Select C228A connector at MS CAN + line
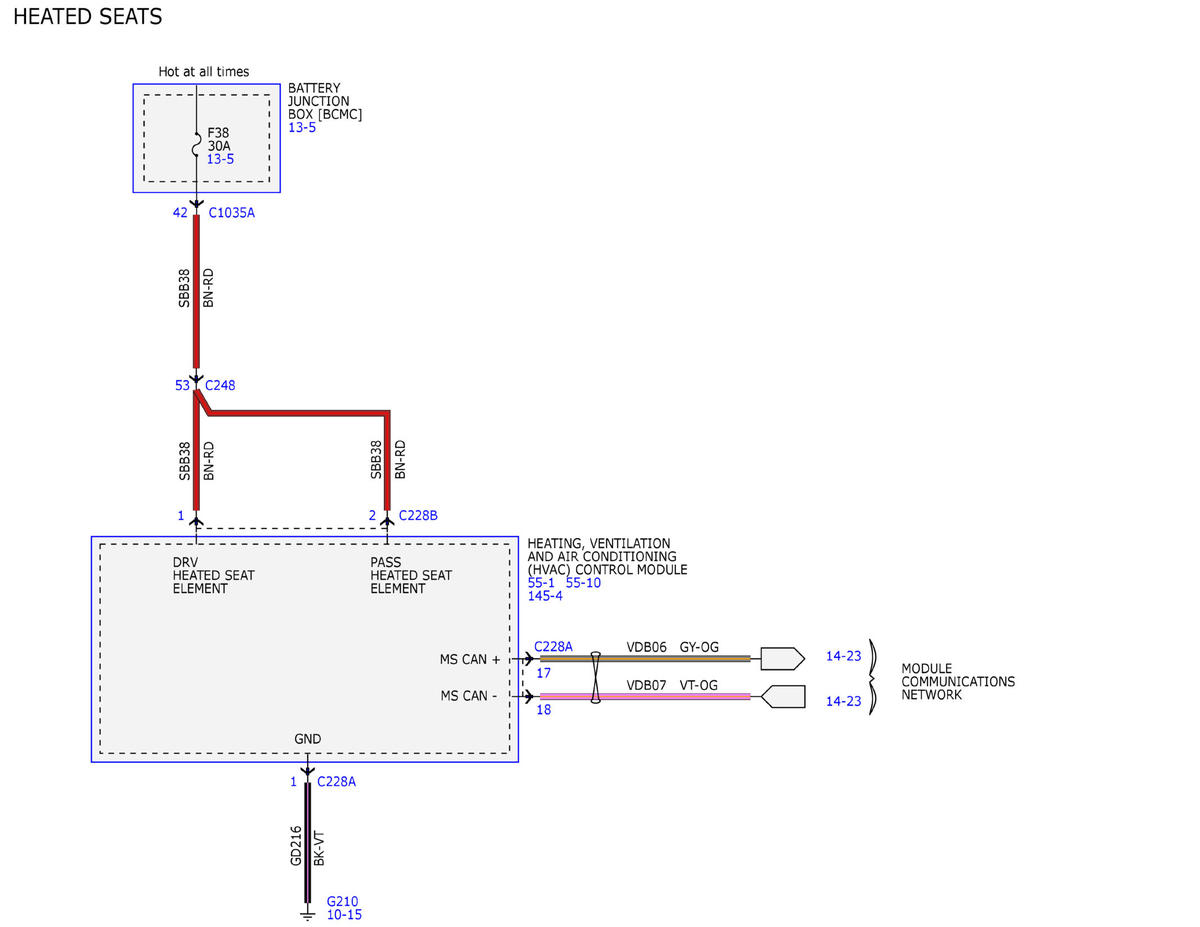The width and height of the screenshot is (1200, 927). click(x=554, y=647)
